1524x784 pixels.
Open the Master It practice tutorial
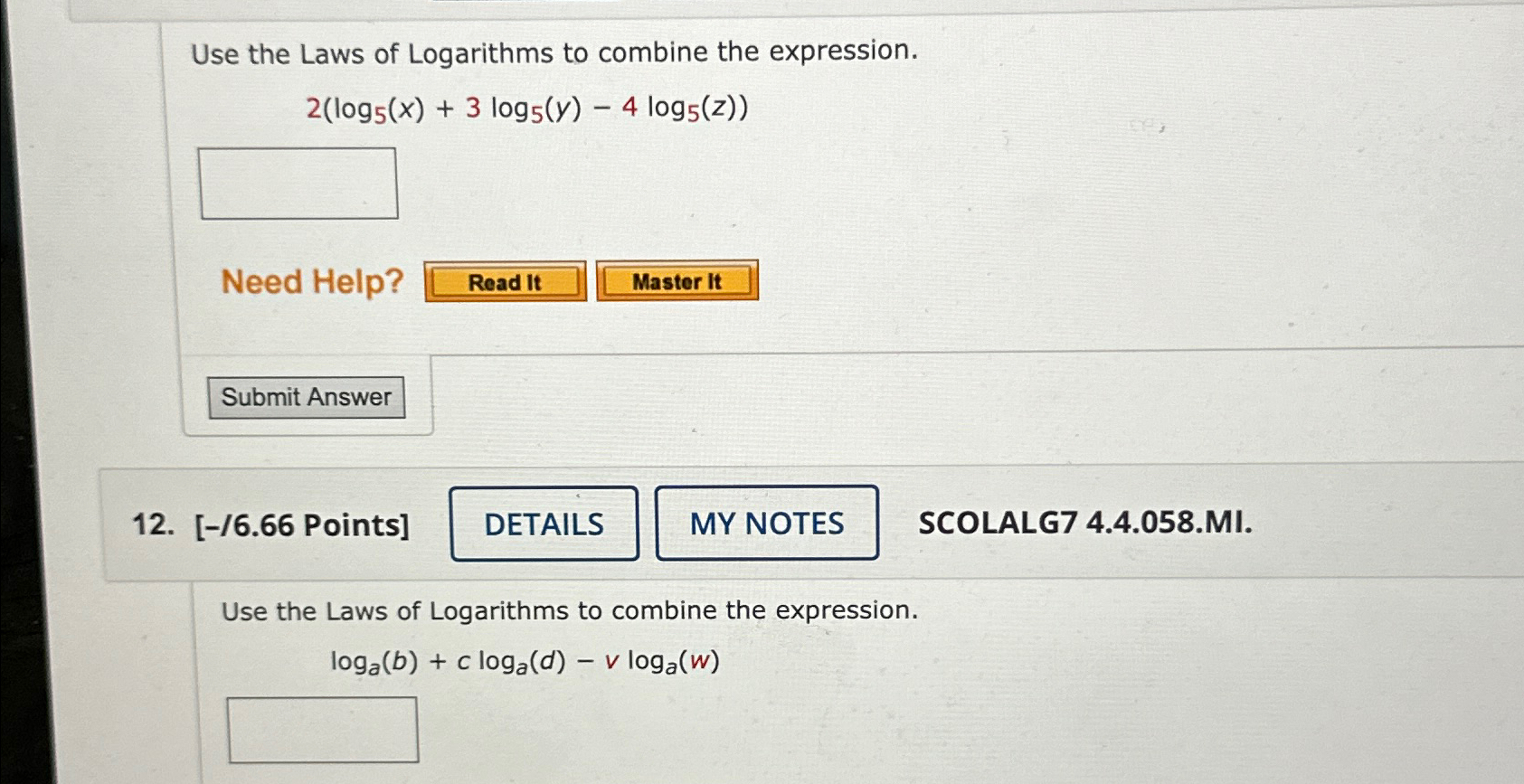pyautogui.click(x=677, y=280)
